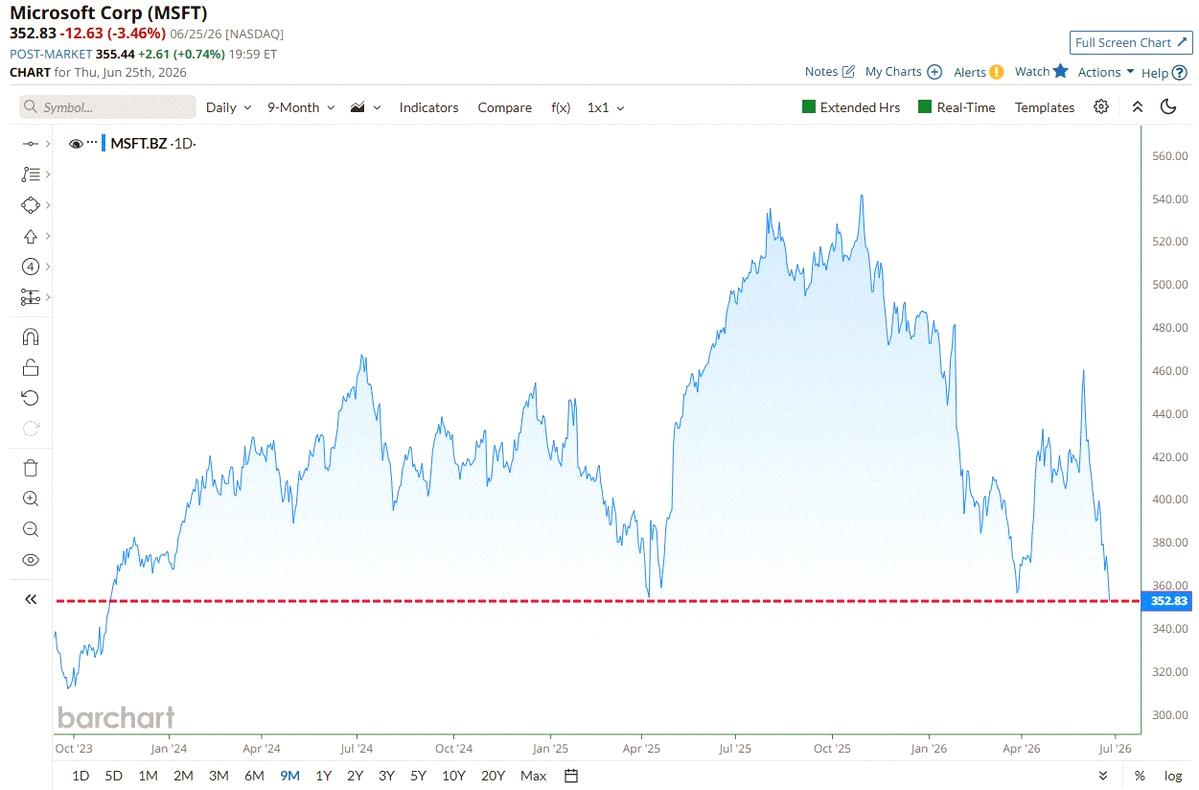Open the Notes link

(x=830, y=72)
